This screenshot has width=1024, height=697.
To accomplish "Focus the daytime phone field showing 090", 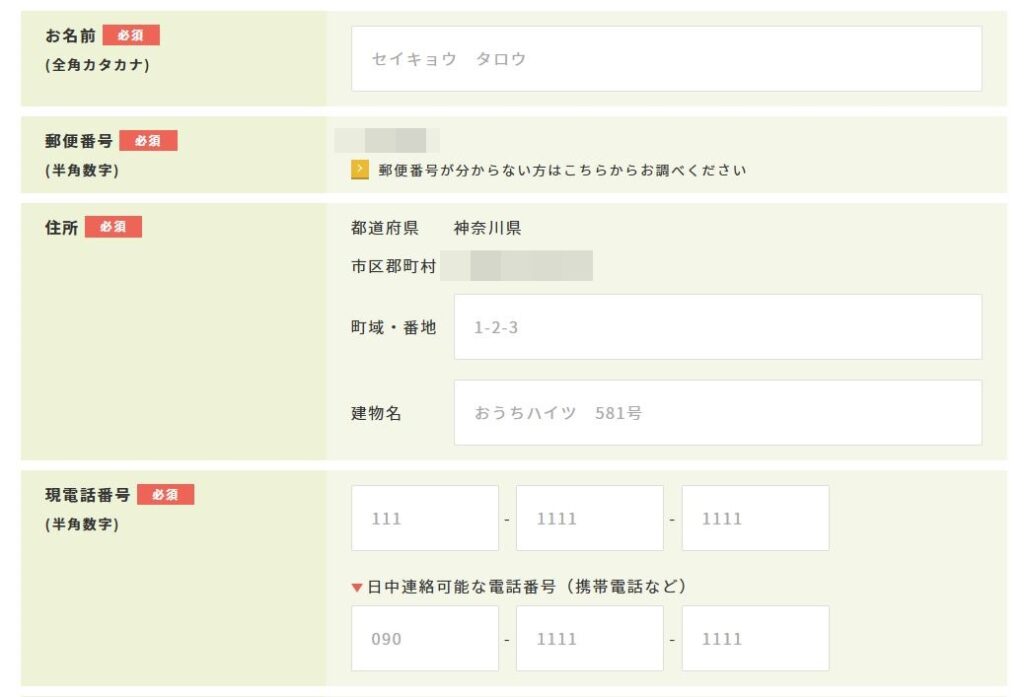I will pyautogui.click(x=424, y=638).
